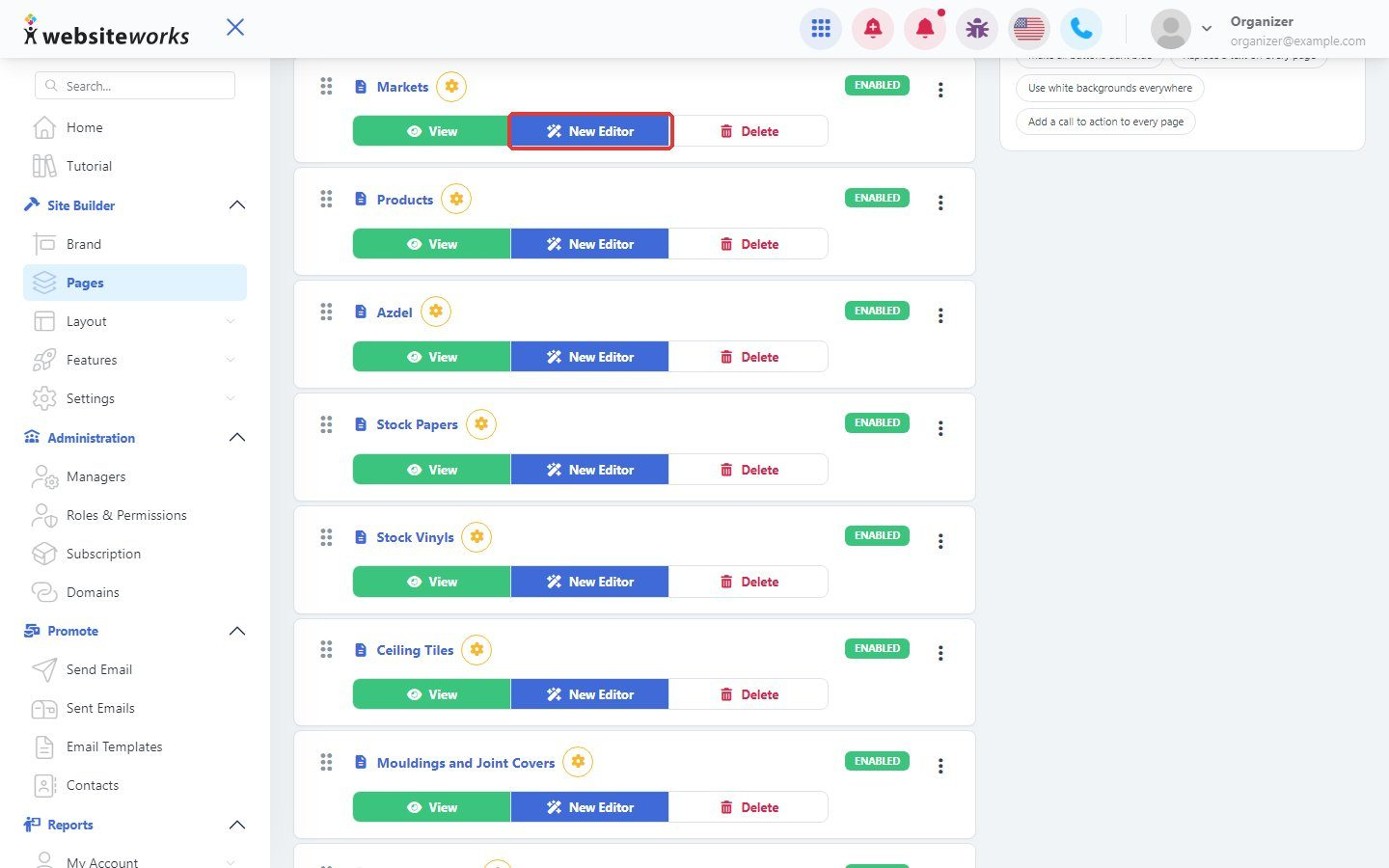Click the bug report icon
The height and width of the screenshot is (868, 1389).
(977, 29)
